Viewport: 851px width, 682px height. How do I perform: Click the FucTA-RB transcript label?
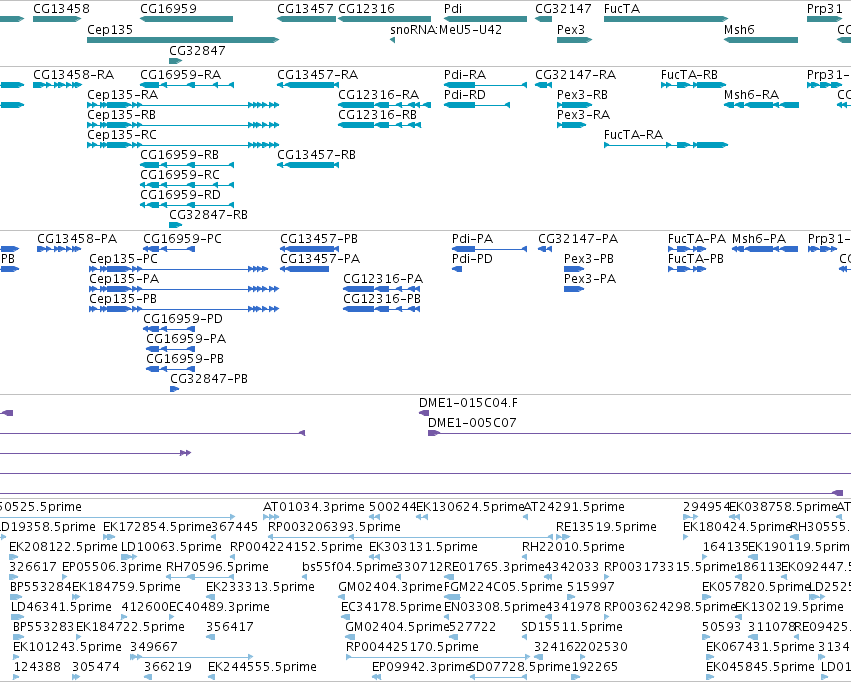689,75
